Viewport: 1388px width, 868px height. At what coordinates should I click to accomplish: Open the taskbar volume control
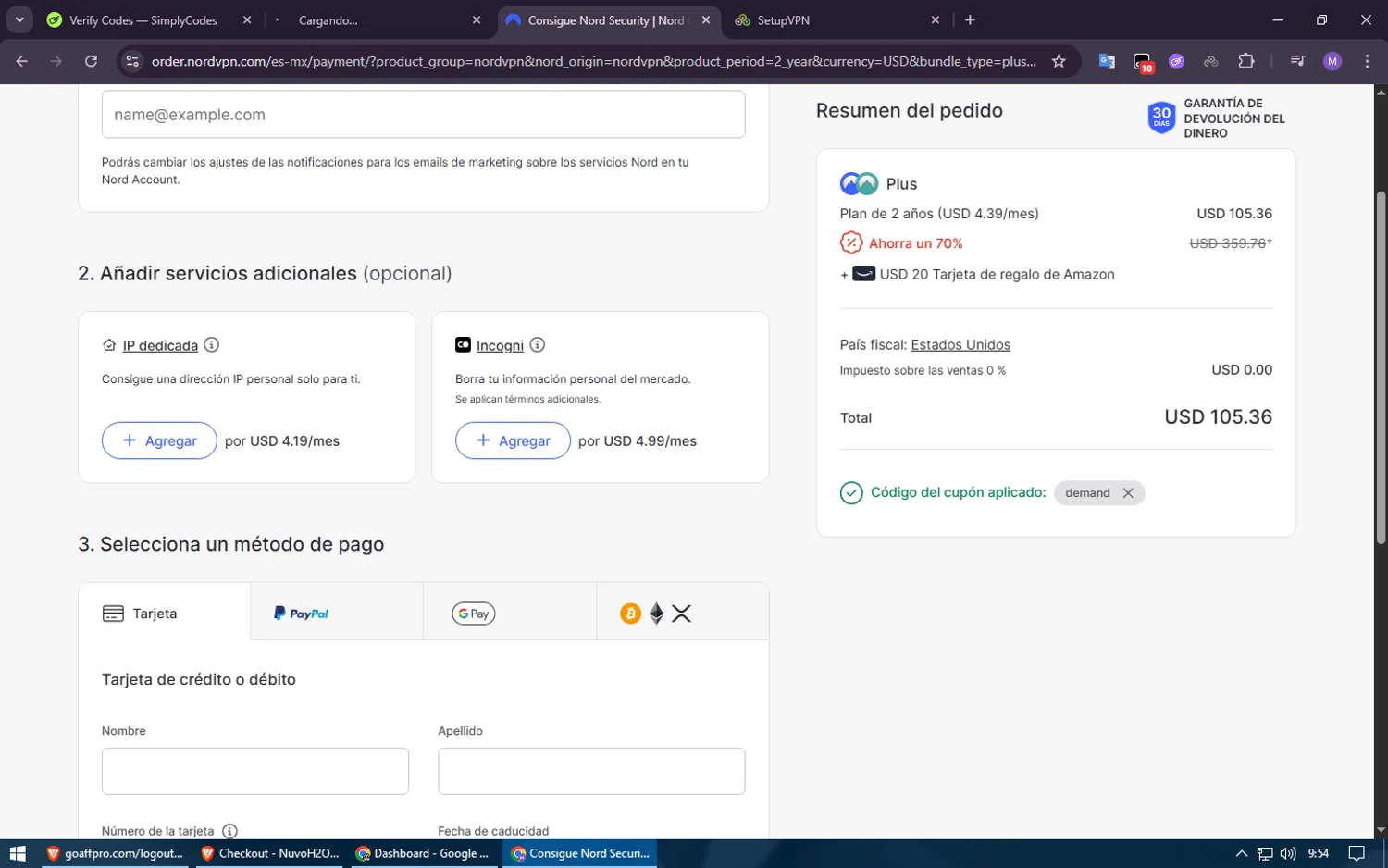click(x=1288, y=853)
